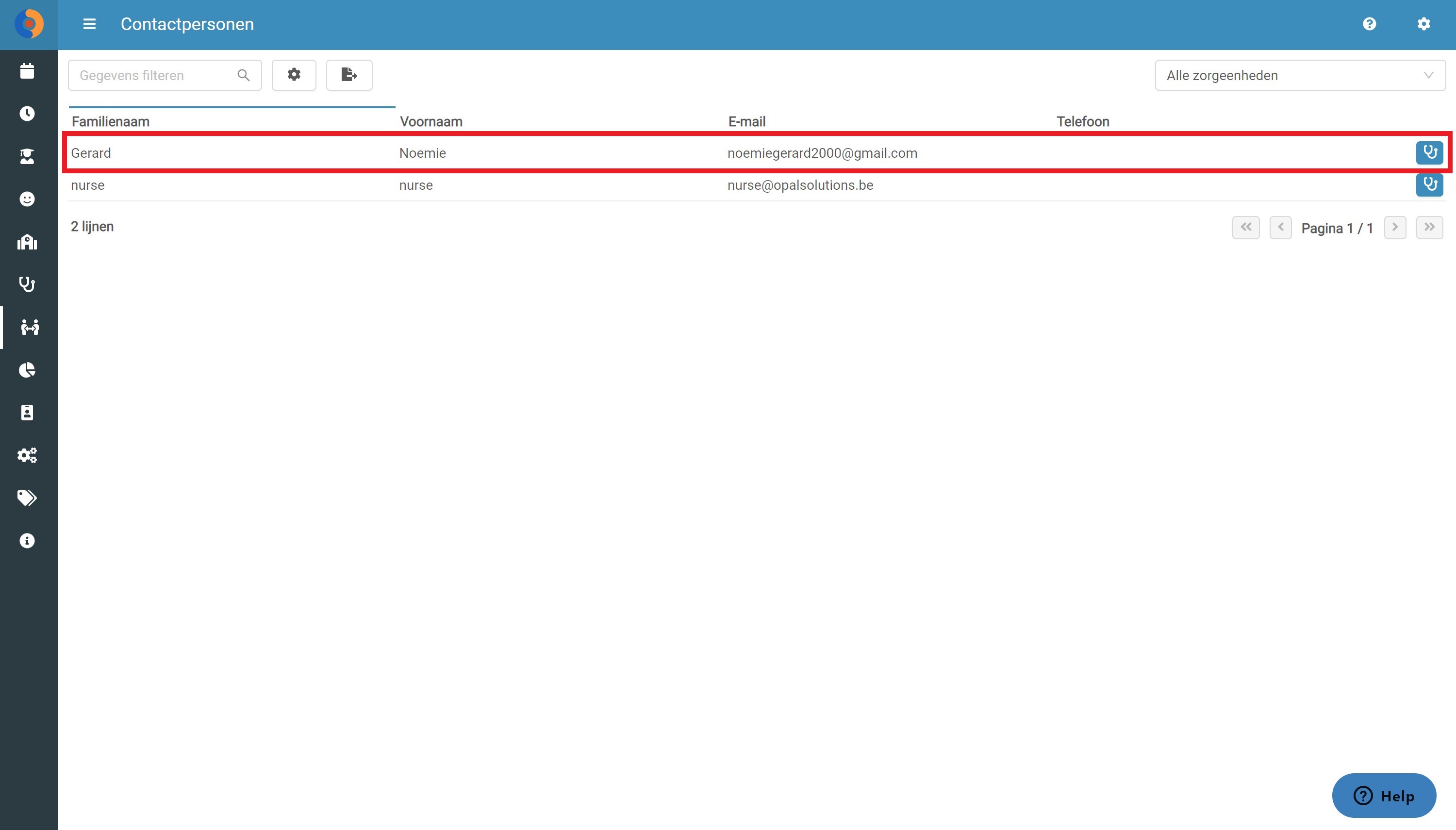
Task: Sort by E-mail column header
Action: tap(746, 121)
